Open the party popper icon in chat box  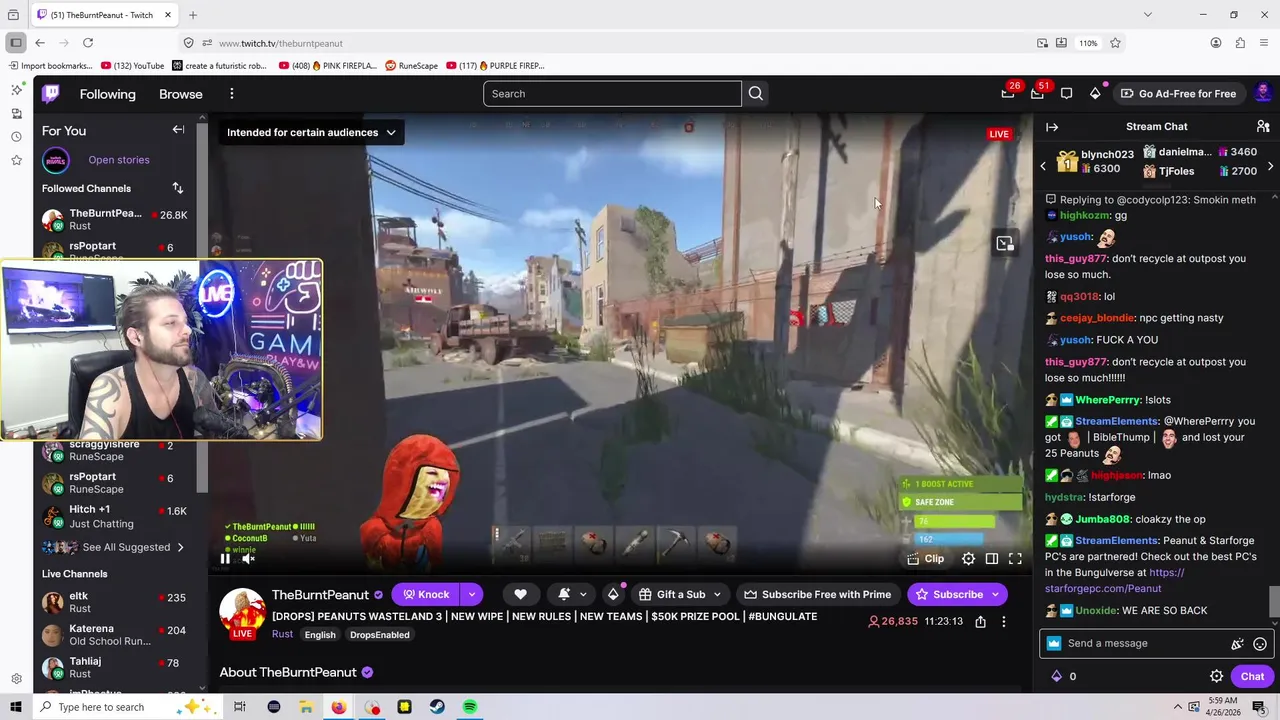[1238, 644]
